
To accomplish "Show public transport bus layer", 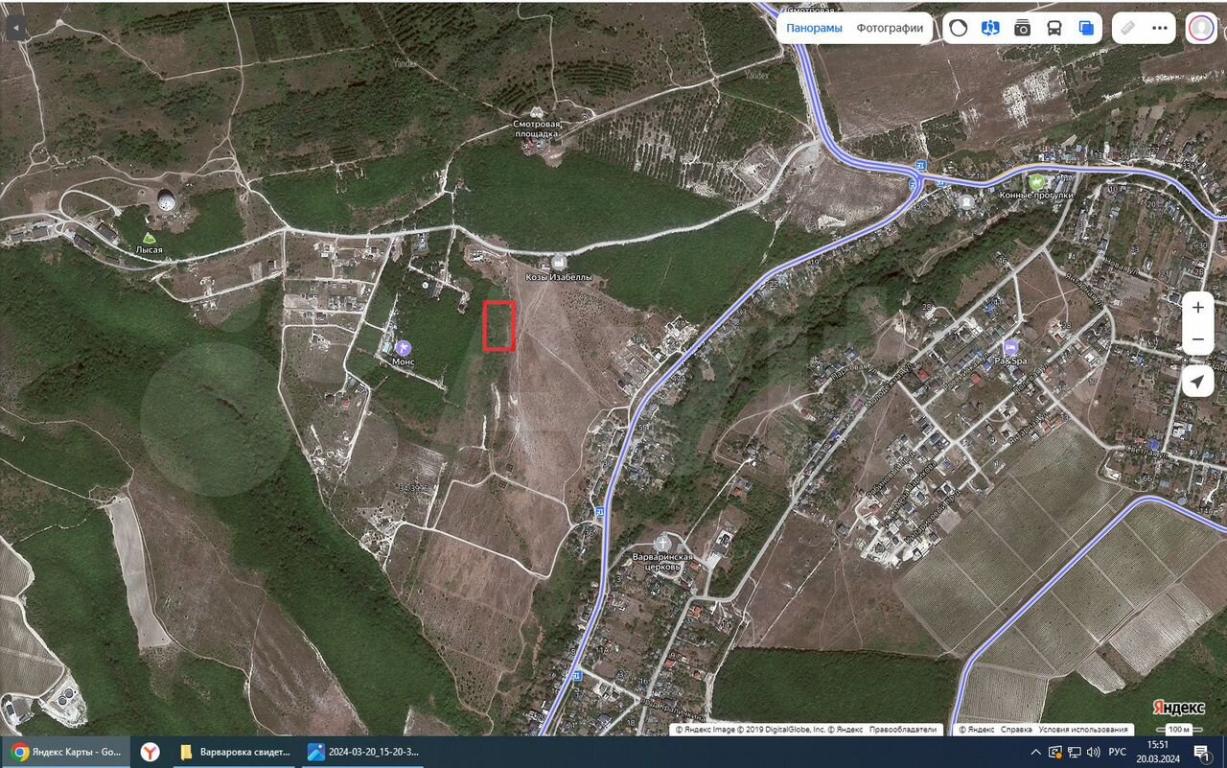I will pos(1054,28).
